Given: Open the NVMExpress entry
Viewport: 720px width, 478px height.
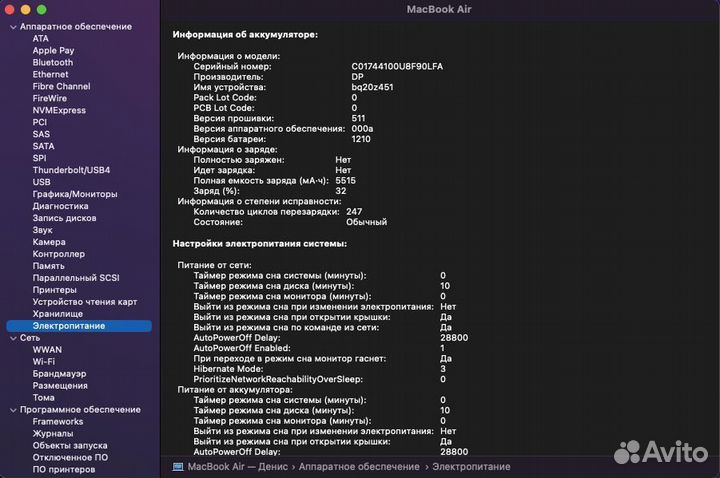Looking at the screenshot, I should (59, 110).
